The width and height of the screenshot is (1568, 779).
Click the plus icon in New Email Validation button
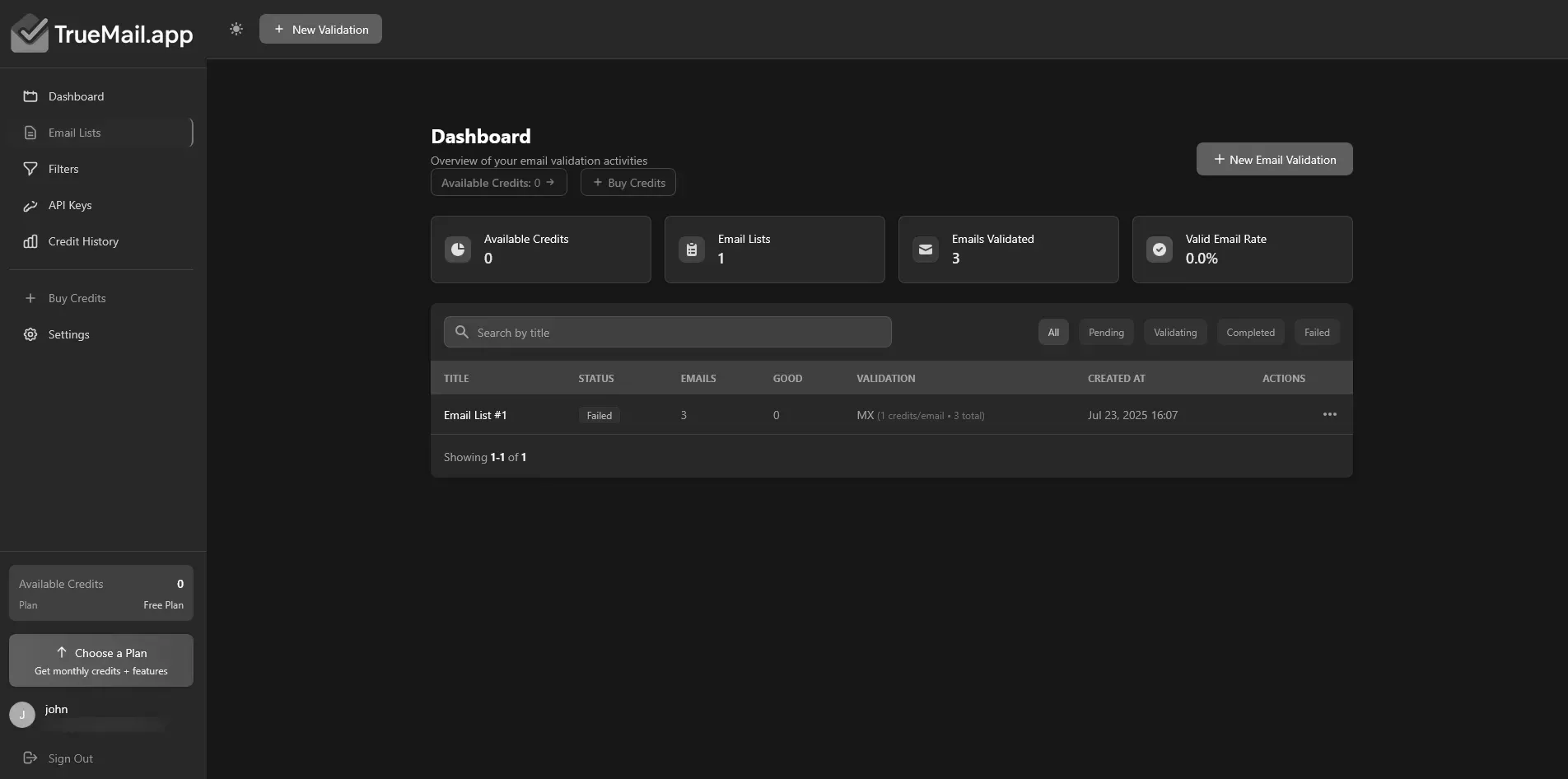(1220, 159)
